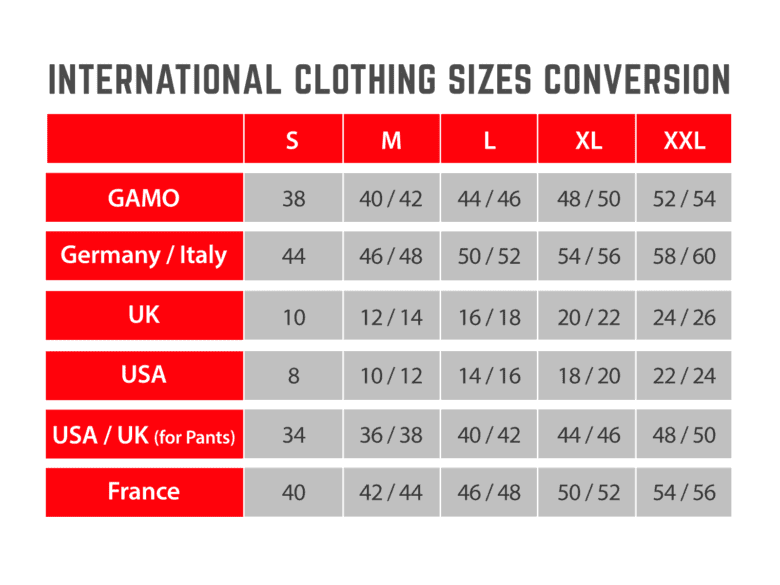The width and height of the screenshot is (780, 585).
Task: Select pants size XL cell 44 / 46
Action: coord(588,436)
